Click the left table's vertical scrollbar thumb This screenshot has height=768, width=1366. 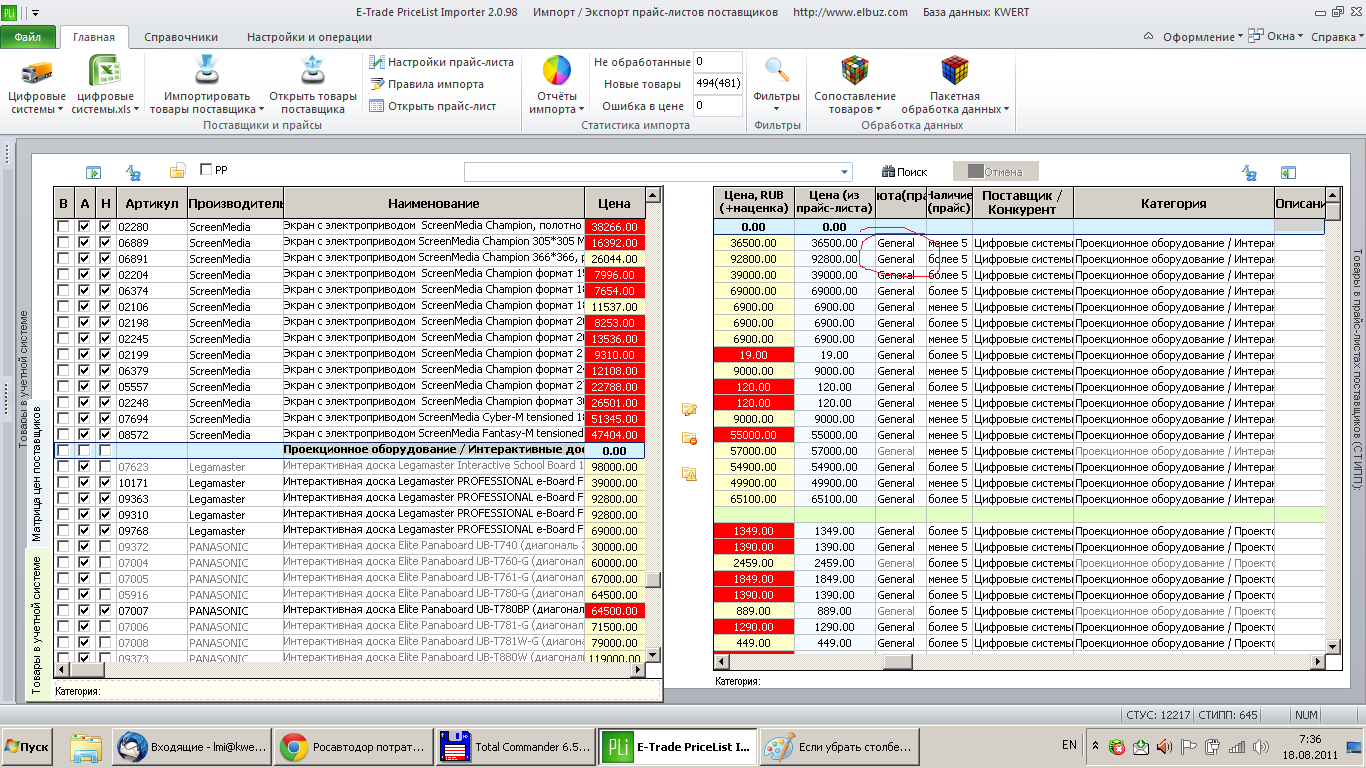click(x=653, y=580)
